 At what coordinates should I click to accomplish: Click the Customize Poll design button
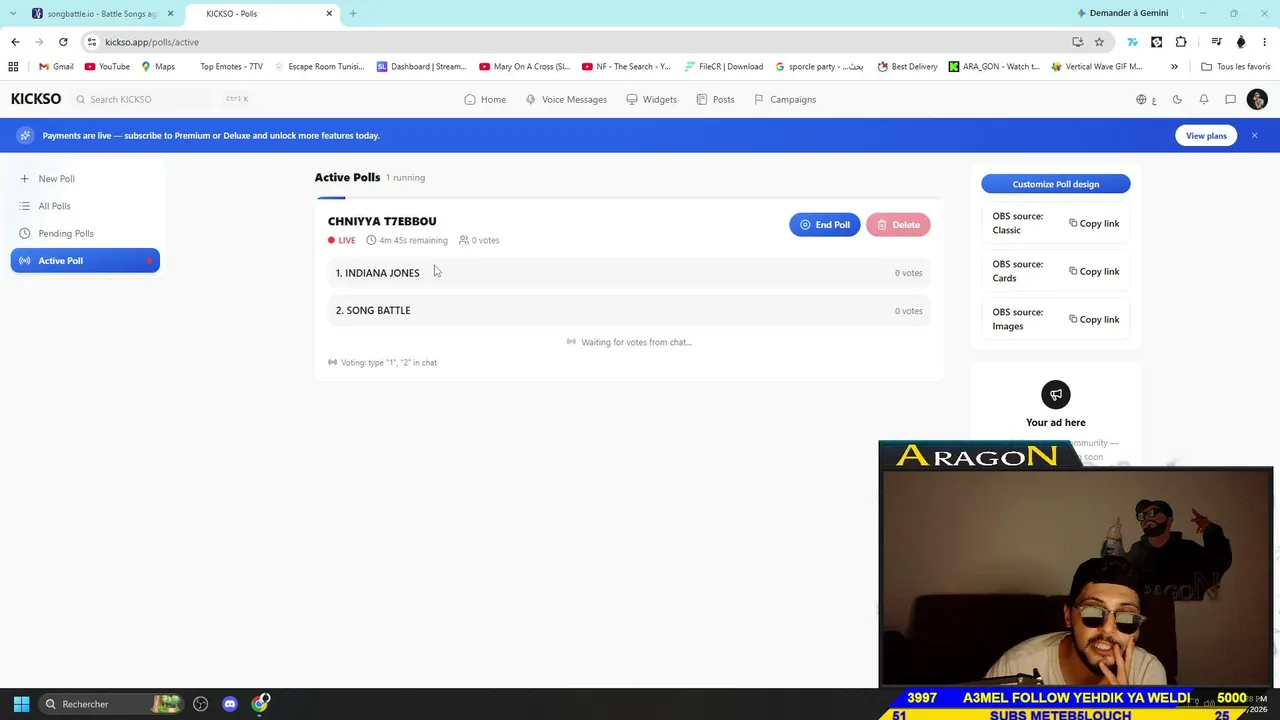(x=1056, y=184)
